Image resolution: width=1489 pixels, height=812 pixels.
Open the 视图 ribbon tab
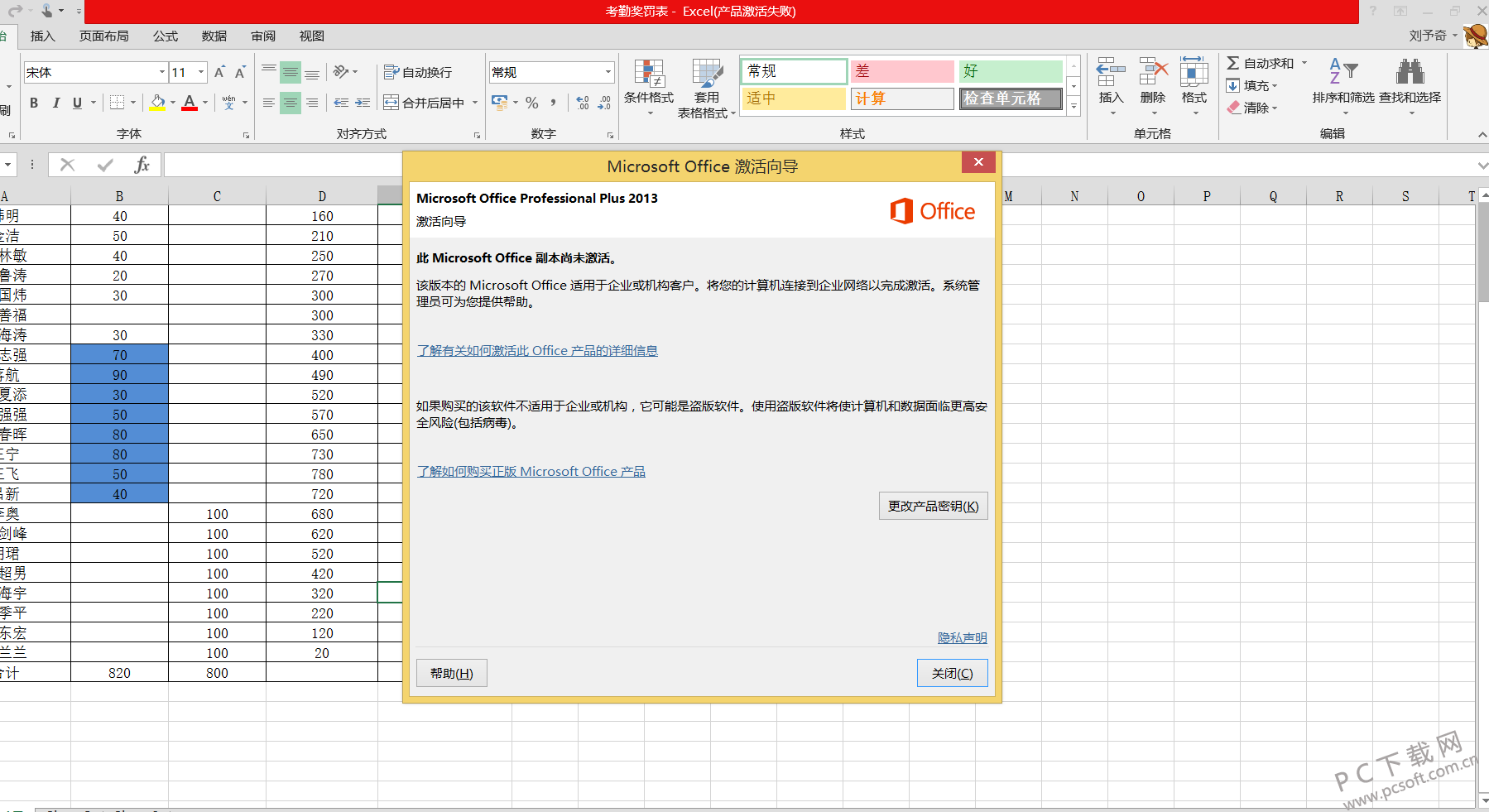pyautogui.click(x=312, y=36)
